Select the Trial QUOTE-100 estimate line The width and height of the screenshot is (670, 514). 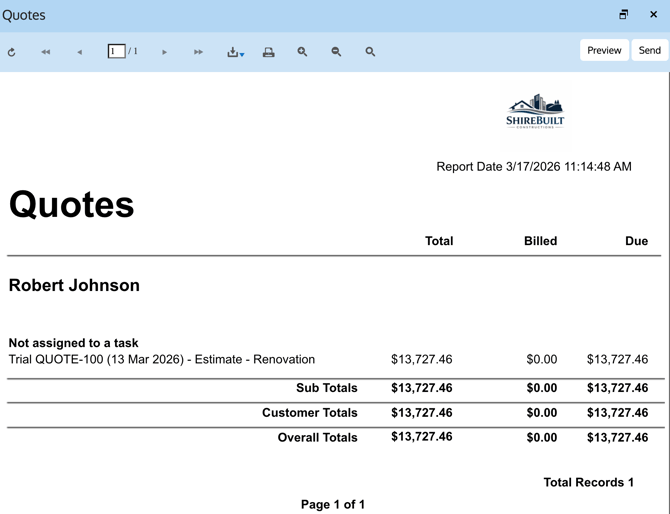point(162,359)
